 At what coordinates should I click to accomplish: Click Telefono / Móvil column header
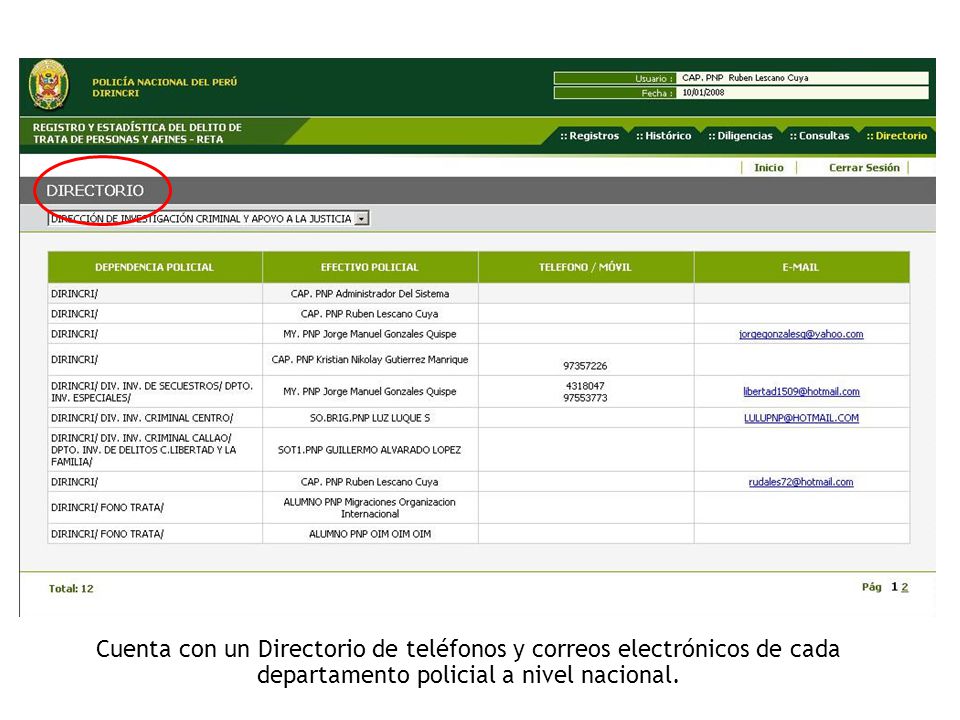[585, 268]
